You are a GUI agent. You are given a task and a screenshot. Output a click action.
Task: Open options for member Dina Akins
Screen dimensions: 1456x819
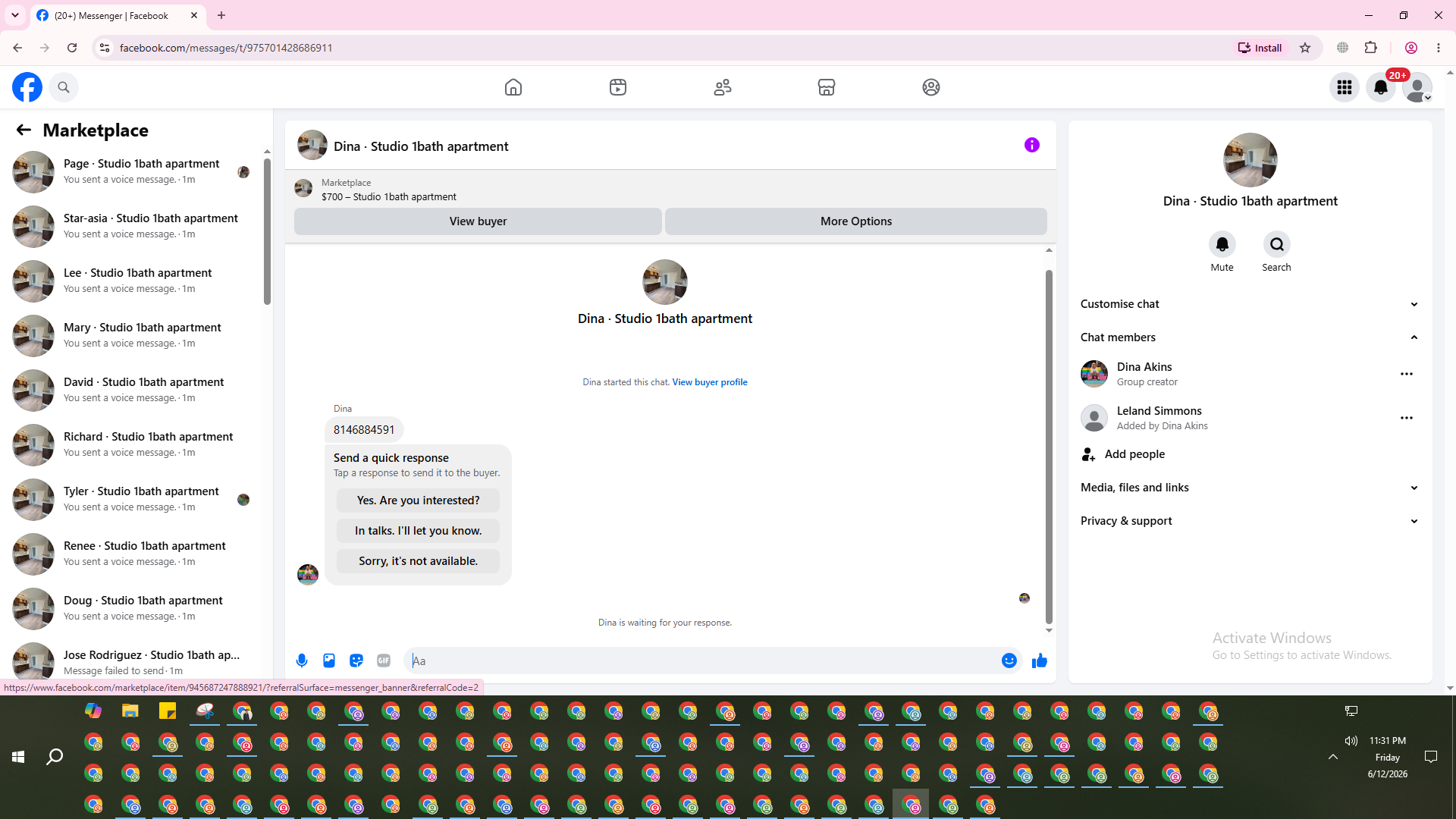point(1407,374)
